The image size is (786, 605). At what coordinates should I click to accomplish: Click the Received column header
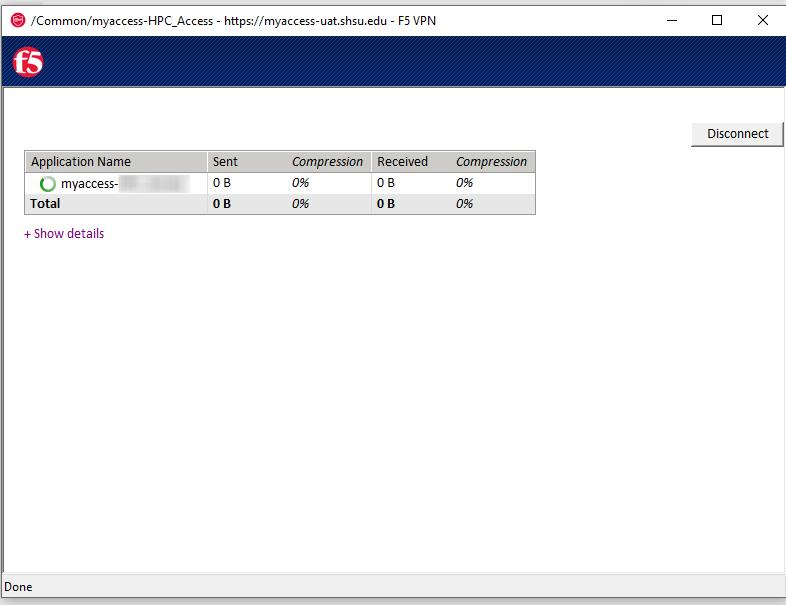402,162
